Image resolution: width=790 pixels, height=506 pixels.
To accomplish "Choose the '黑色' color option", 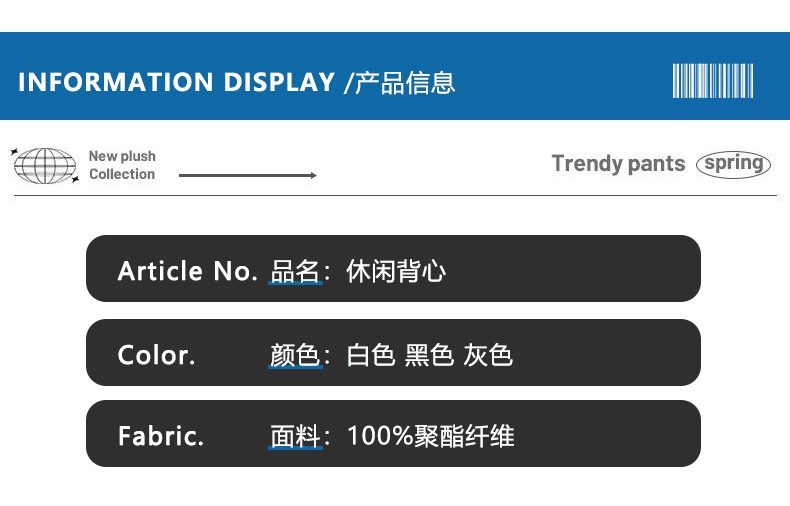I will 429,355.
